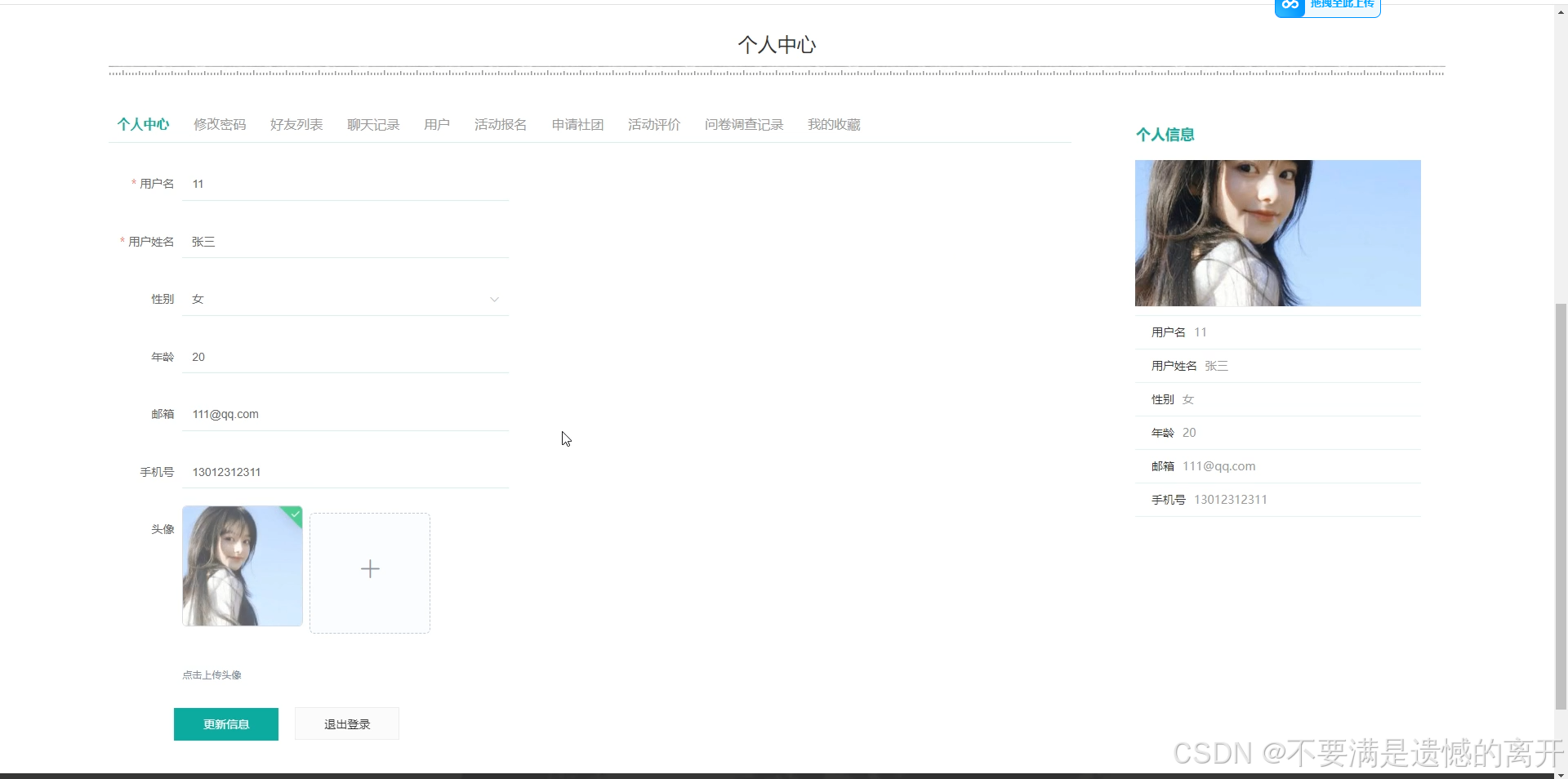The image size is (1568, 779).
Task: Click the 手机号 value 13012312311 in sidebar
Action: 1231,500
